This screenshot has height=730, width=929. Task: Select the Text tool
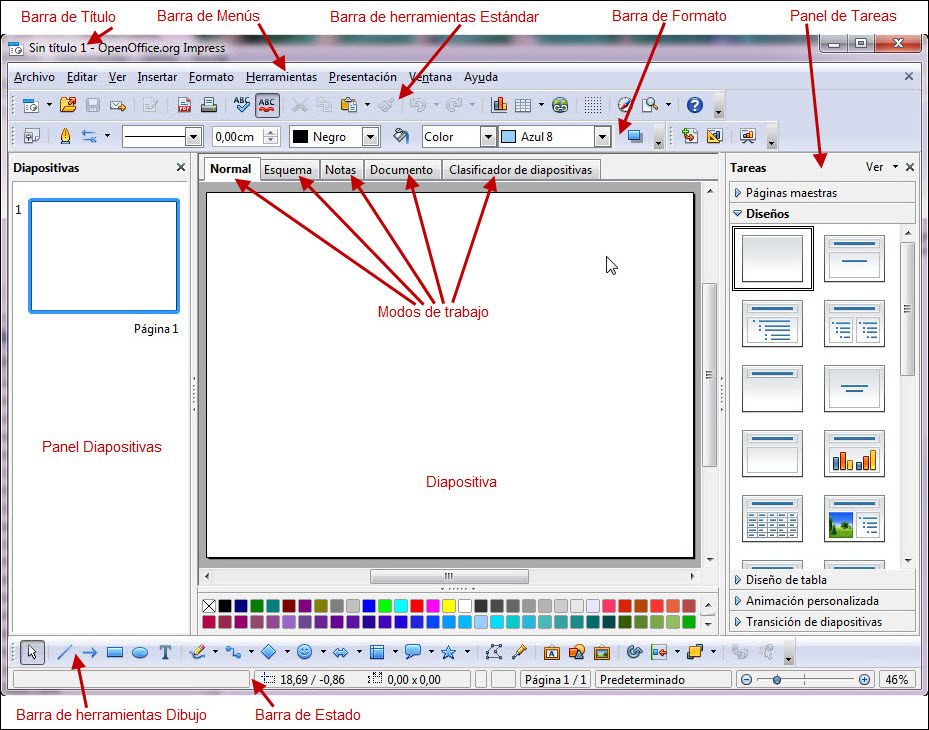[x=165, y=653]
